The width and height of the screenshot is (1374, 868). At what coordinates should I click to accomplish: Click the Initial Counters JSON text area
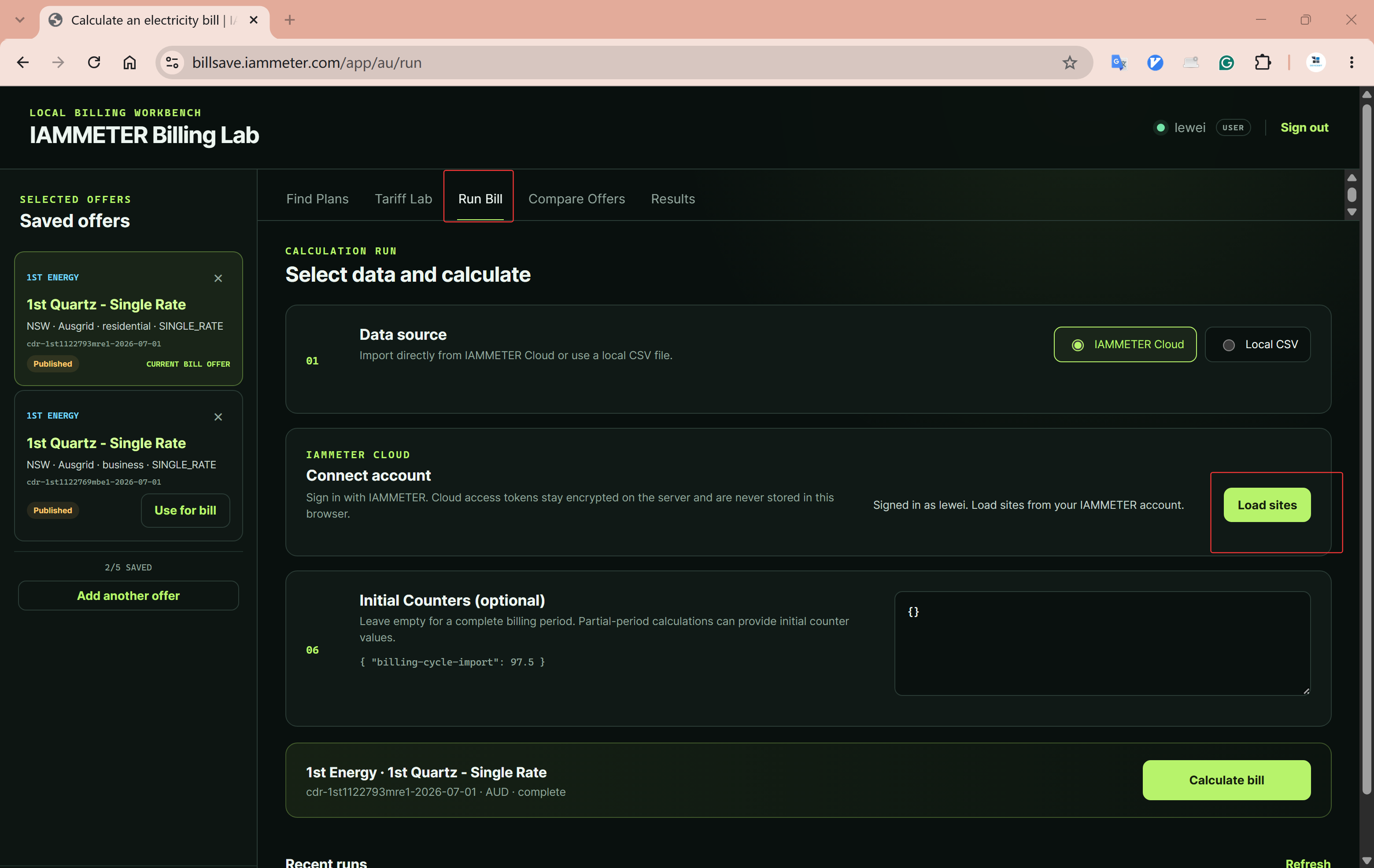tap(1102, 644)
